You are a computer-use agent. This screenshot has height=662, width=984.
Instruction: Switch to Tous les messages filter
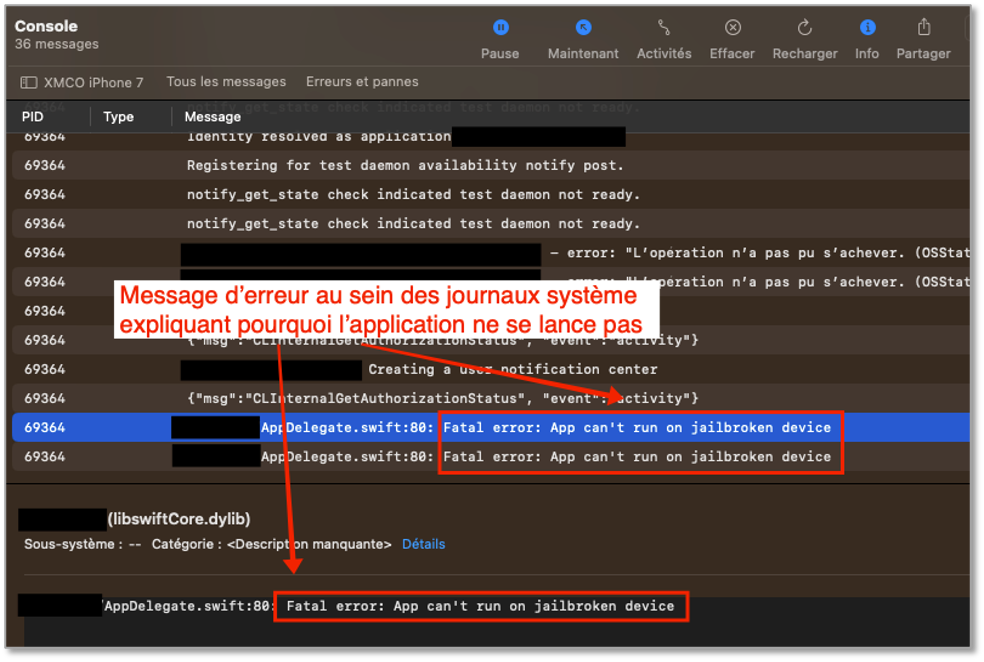click(x=226, y=82)
